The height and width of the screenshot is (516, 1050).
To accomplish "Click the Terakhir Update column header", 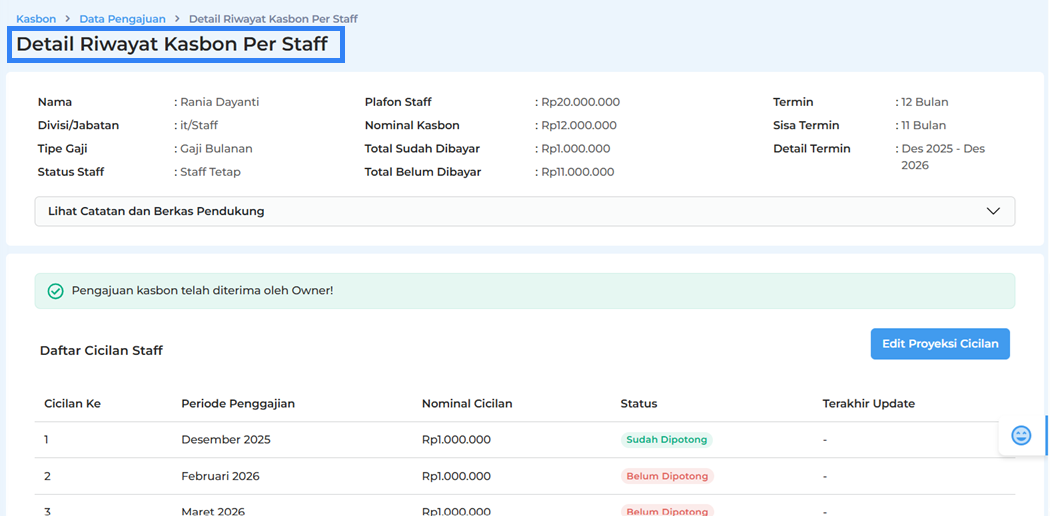I will coord(868,404).
